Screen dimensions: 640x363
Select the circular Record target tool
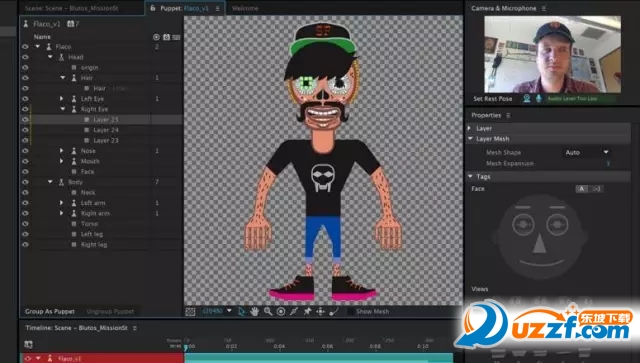click(281, 312)
